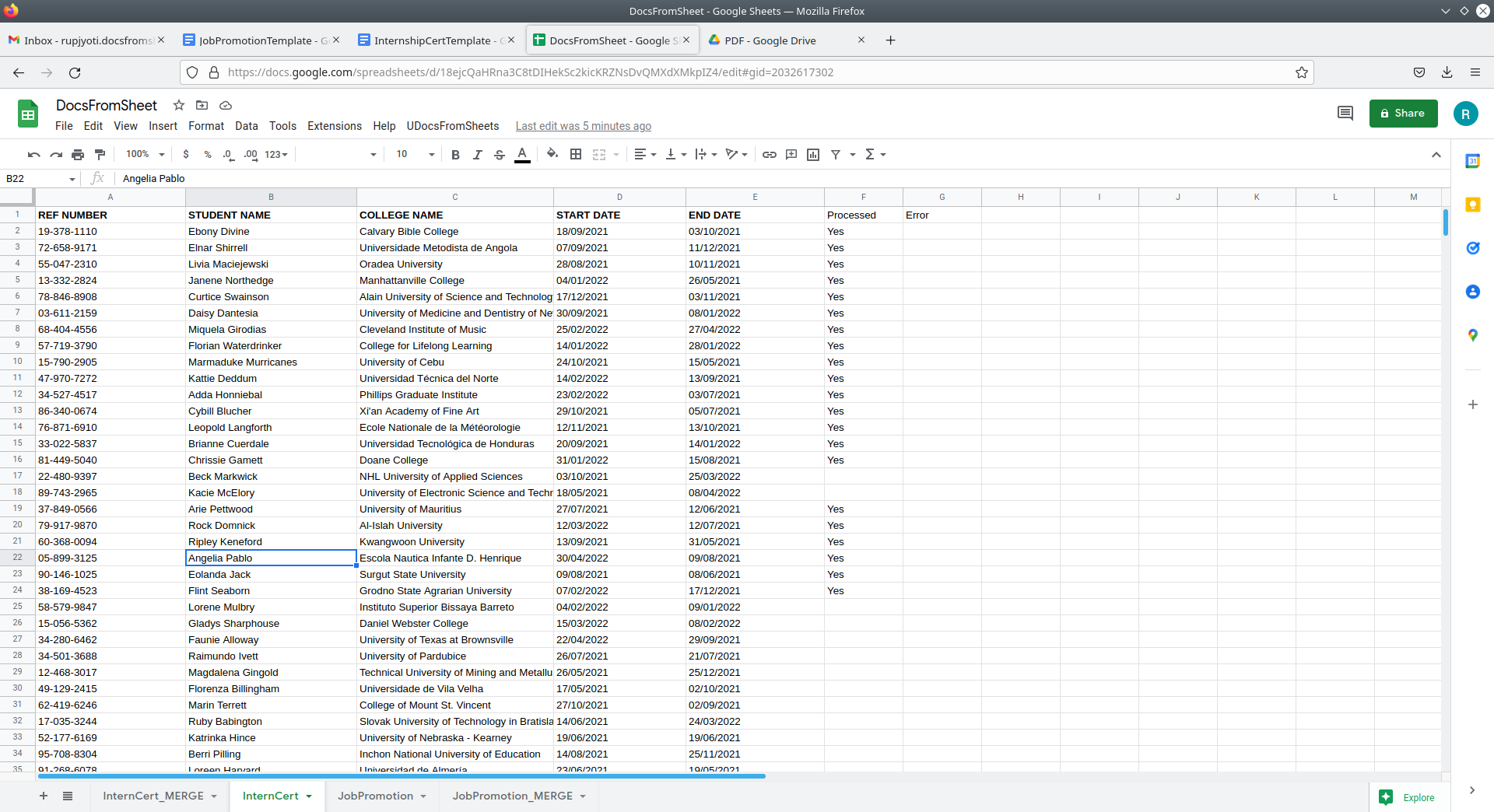Open the File menu
The image size is (1494, 812).
click(x=64, y=126)
